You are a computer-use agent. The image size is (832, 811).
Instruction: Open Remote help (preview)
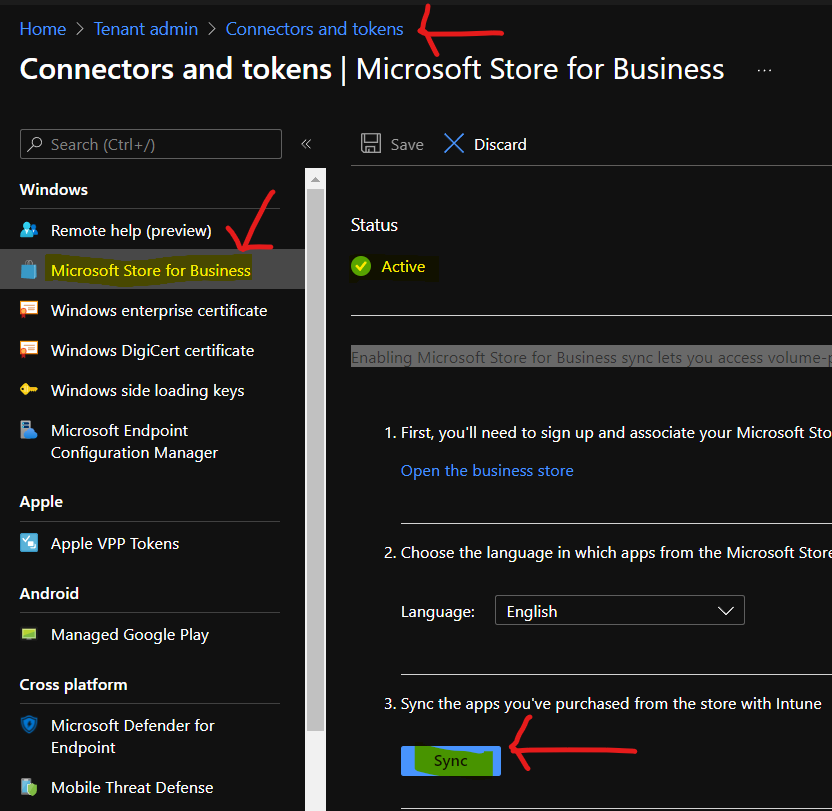[131, 231]
